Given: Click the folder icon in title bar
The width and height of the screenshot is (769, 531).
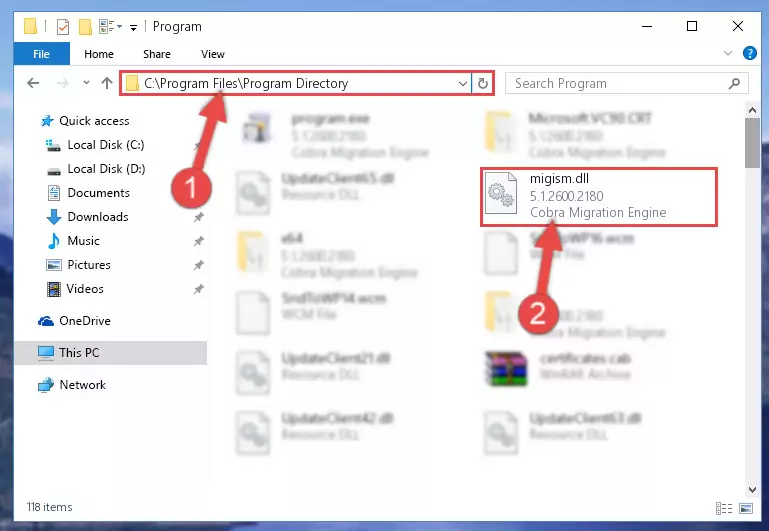Looking at the screenshot, I should pos(30,26).
